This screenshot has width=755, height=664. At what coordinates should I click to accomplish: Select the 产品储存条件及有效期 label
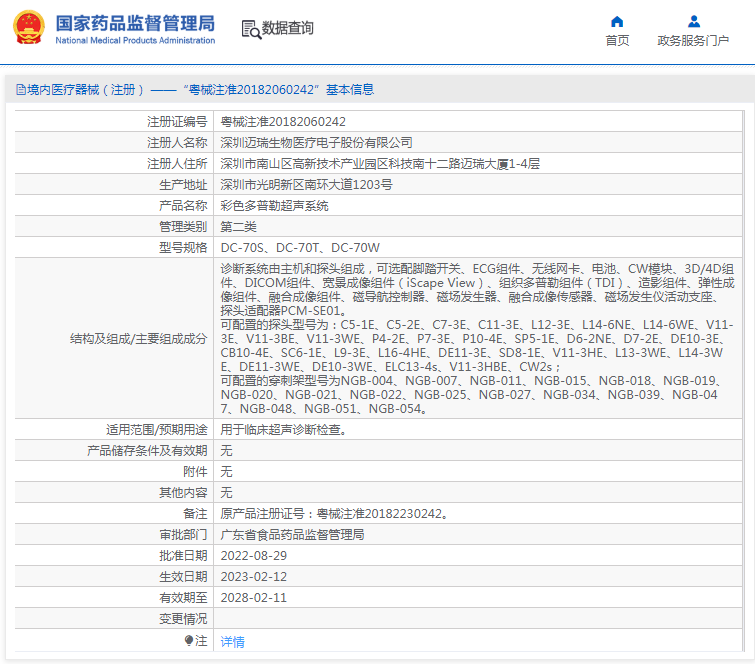(147, 451)
